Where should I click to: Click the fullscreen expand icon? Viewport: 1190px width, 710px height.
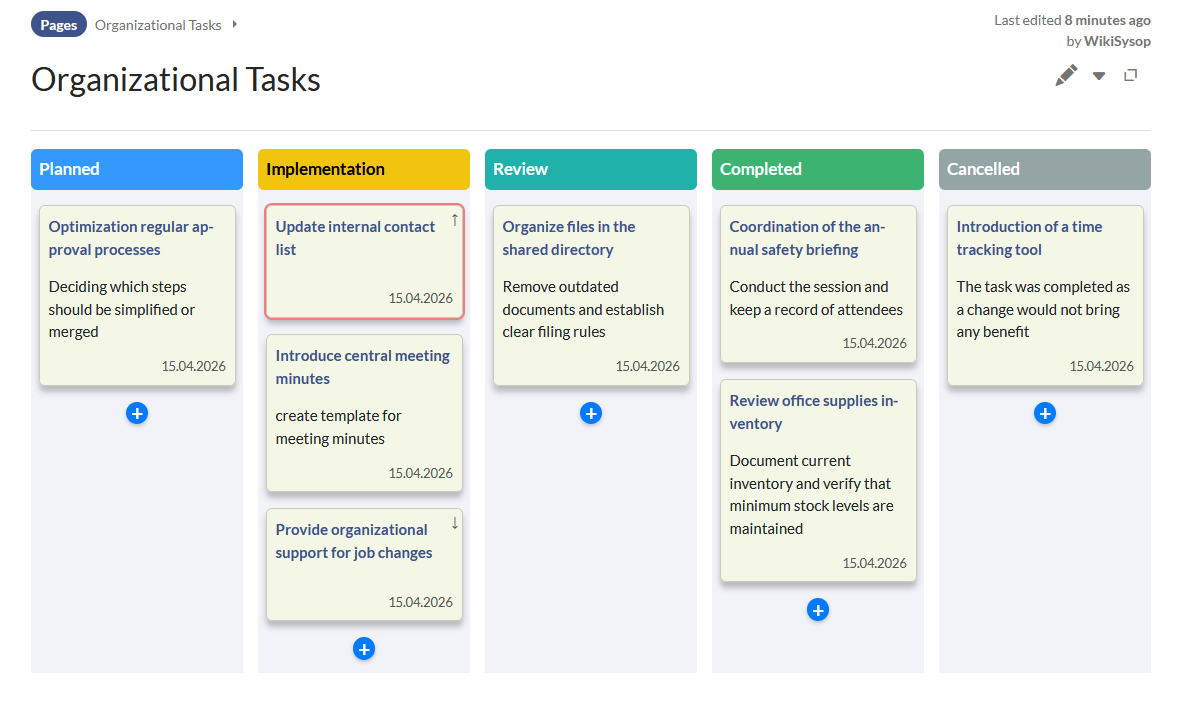click(1131, 75)
